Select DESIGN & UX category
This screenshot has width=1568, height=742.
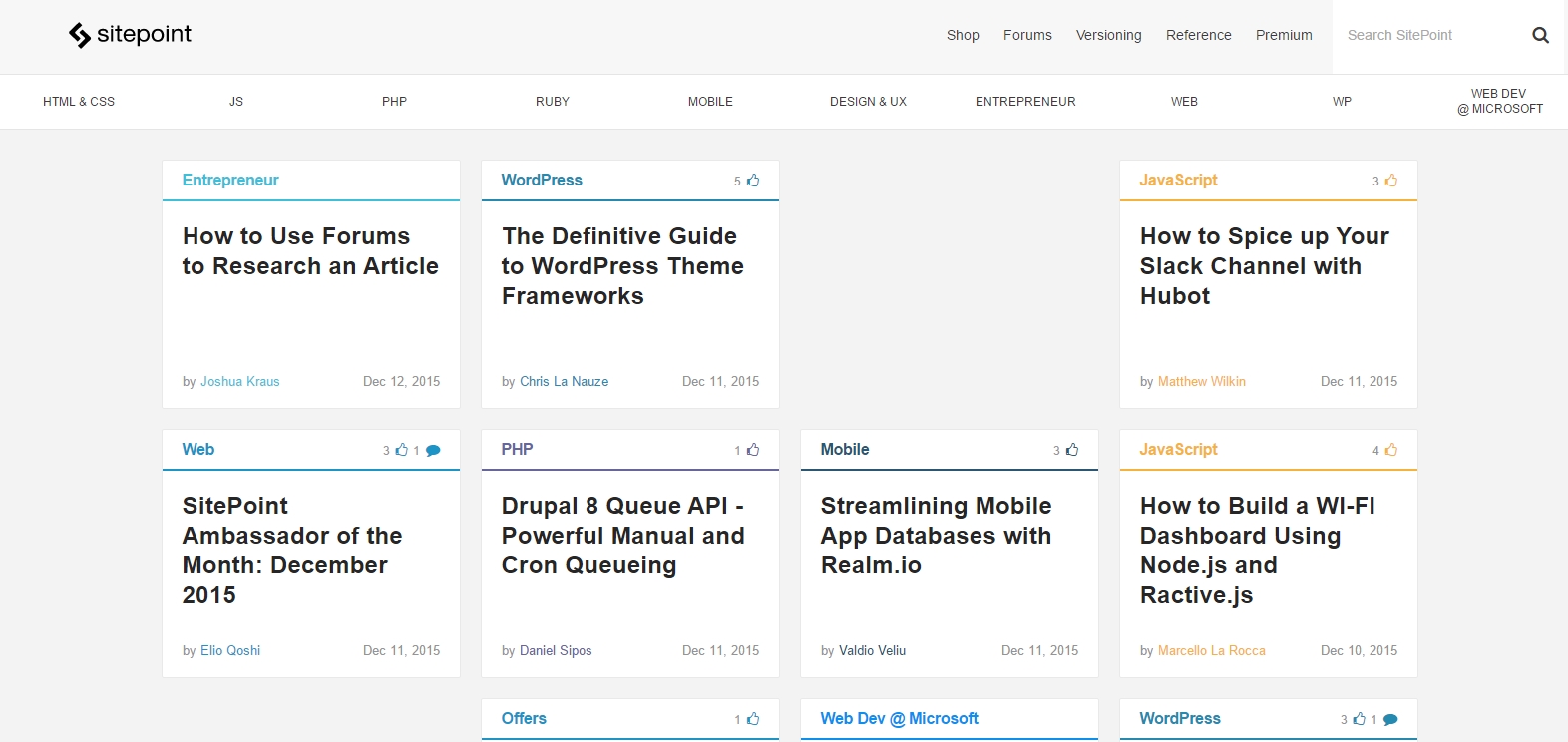coord(868,102)
